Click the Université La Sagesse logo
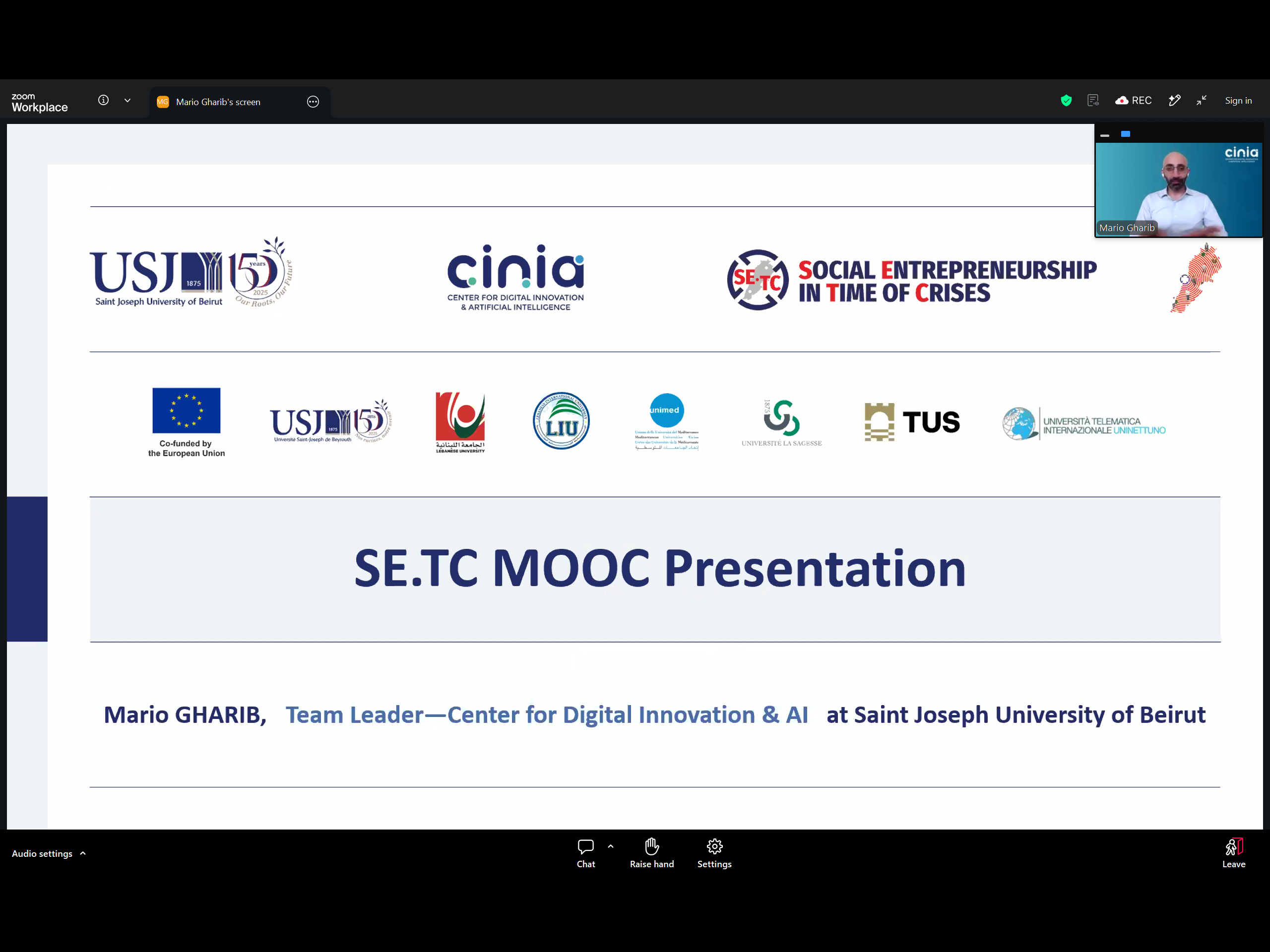This screenshot has height=952, width=1270. coord(781,423)
